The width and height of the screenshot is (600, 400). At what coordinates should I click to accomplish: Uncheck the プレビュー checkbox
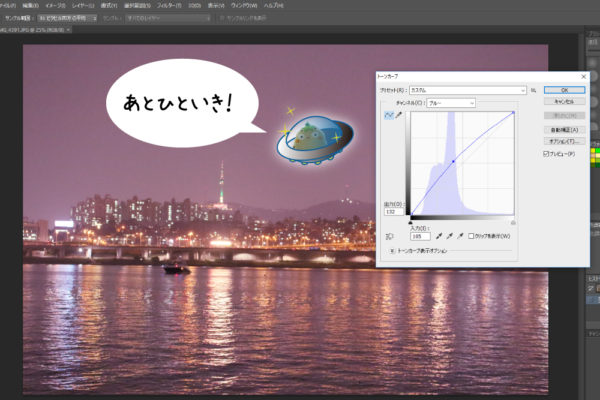click(545, 154)
